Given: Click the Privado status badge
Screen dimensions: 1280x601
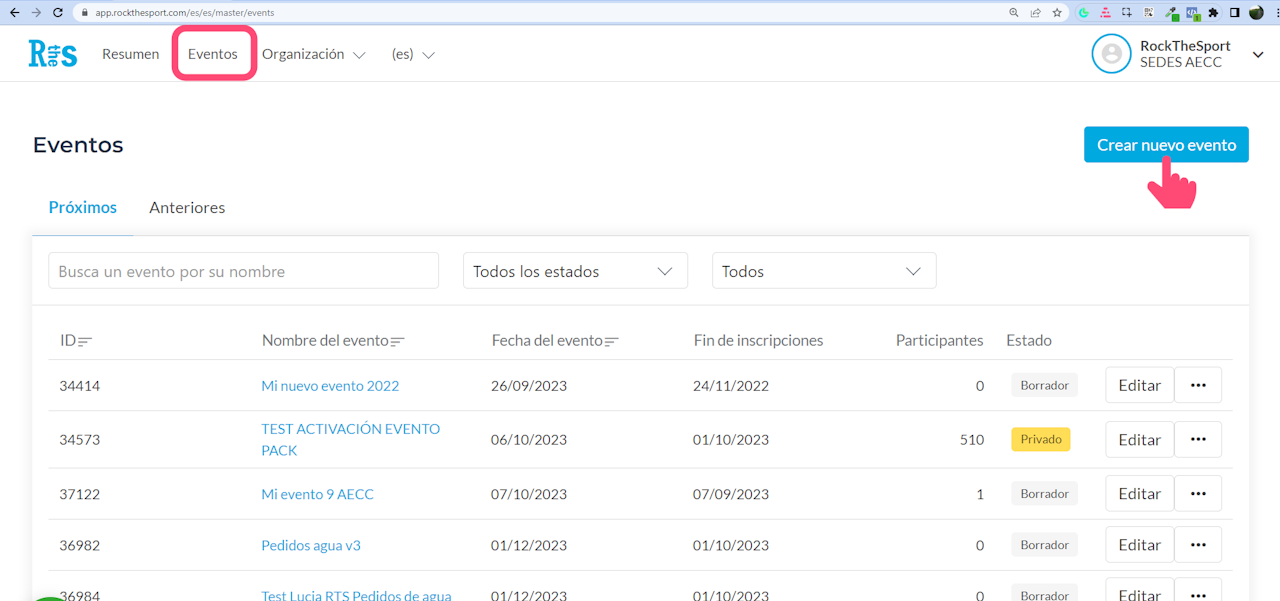Looking at the screenshot, I should (1041, 439).
